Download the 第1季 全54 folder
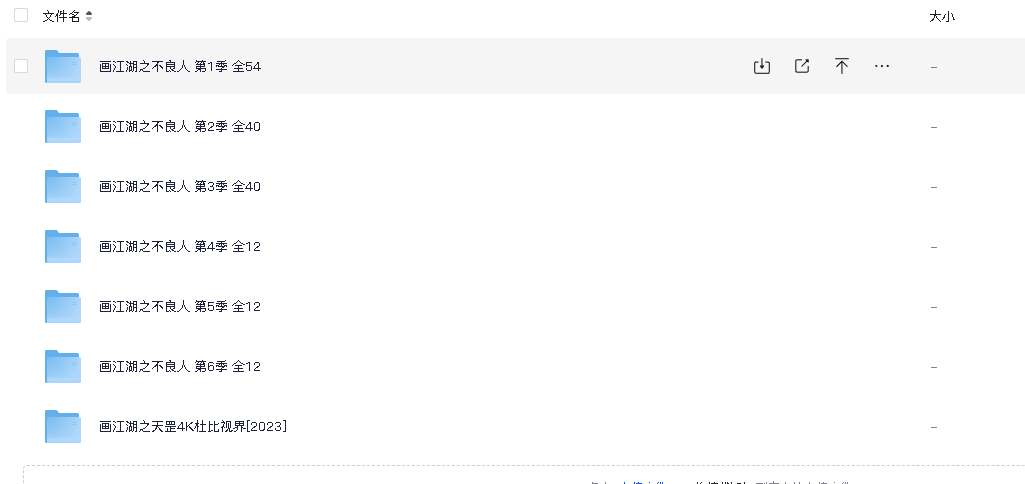The width and height of the screenshot is (1025, 484). click(762, 66)
